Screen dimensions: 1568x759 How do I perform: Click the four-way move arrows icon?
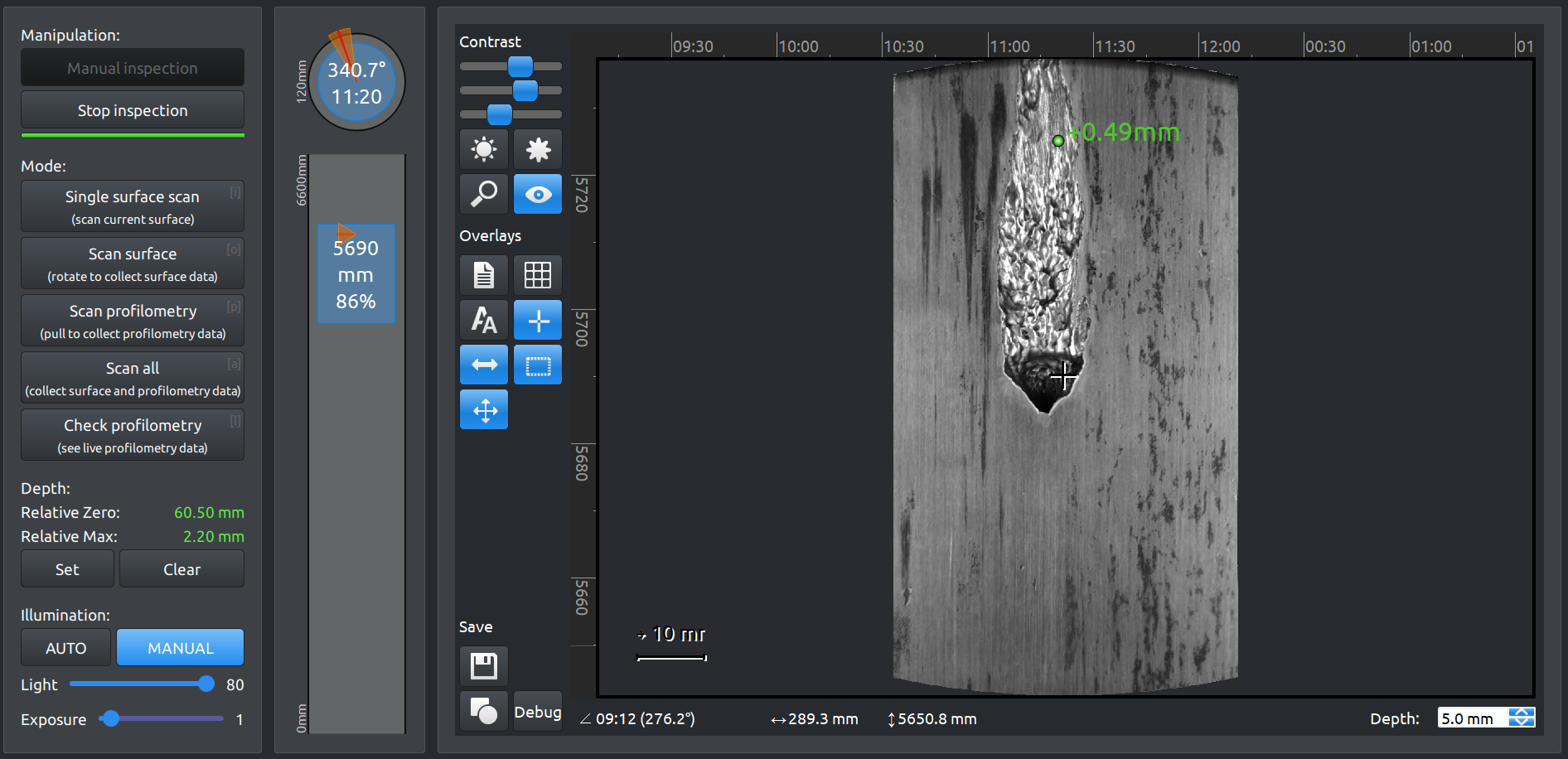pos(484,410)
